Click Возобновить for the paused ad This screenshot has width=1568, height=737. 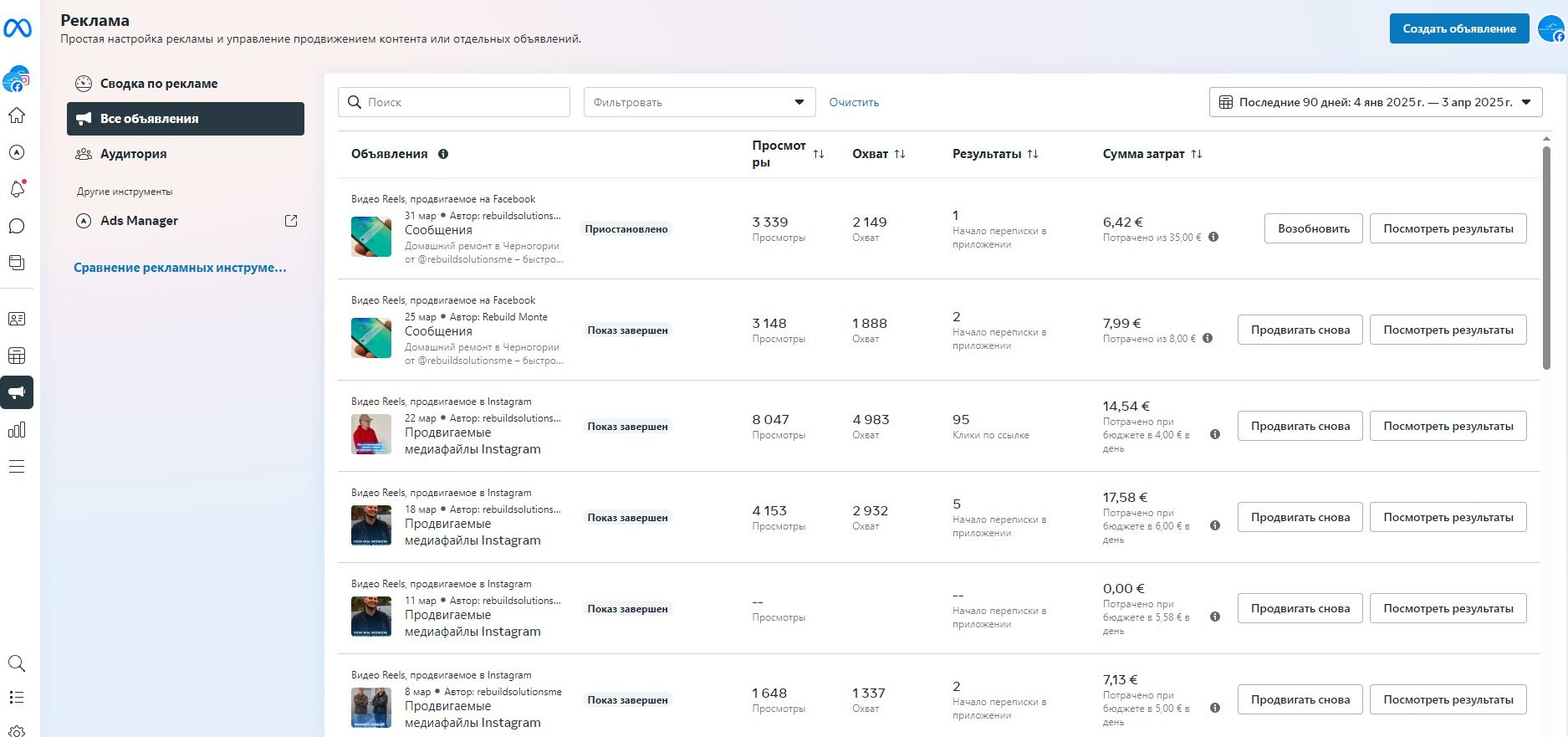[x=1313, y=228]
